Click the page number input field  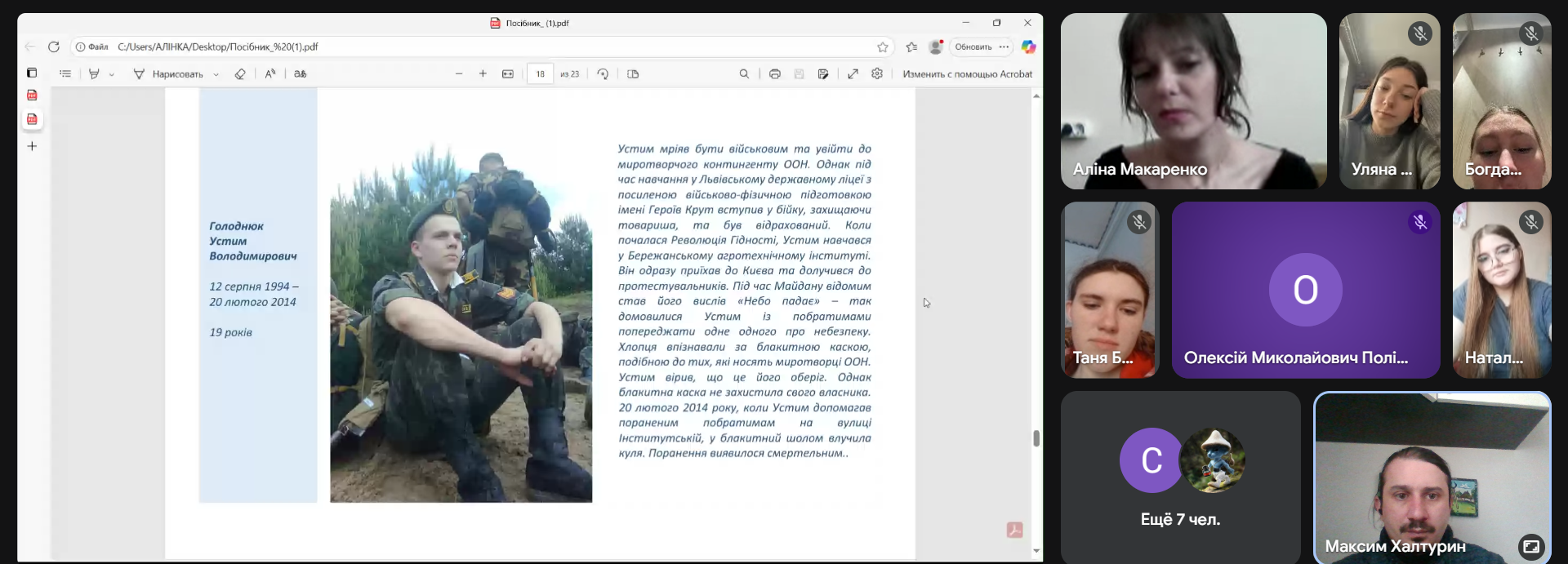tap(540, 74)
